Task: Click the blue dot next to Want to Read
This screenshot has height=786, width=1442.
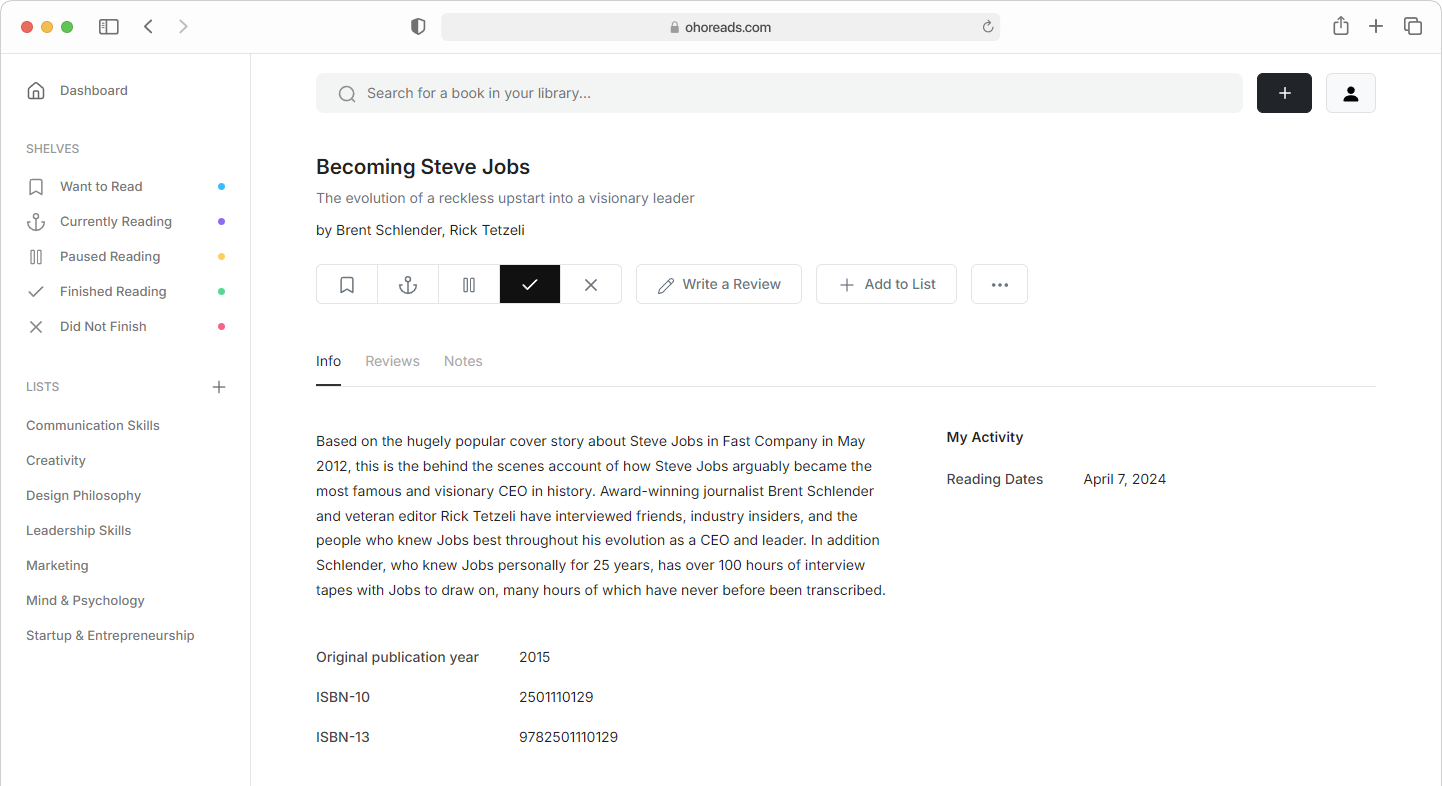Action: (x=221, y=187)
